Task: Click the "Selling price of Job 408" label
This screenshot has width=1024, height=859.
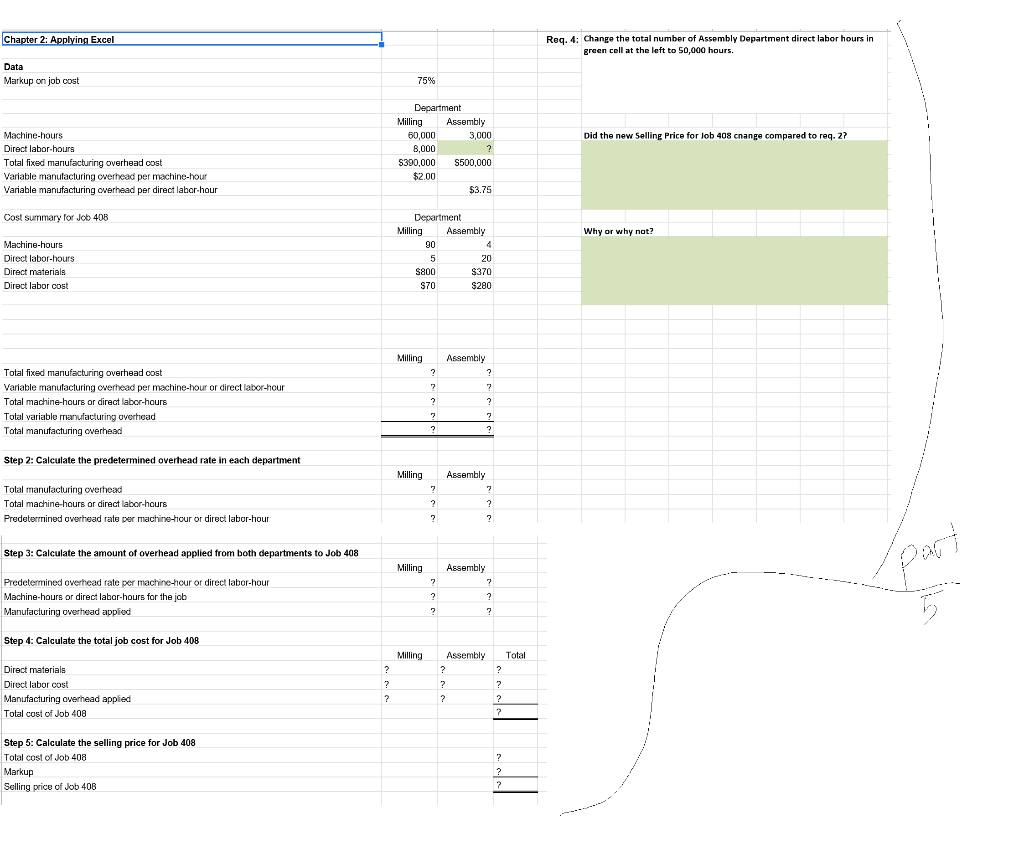Action: click(50, 786)
